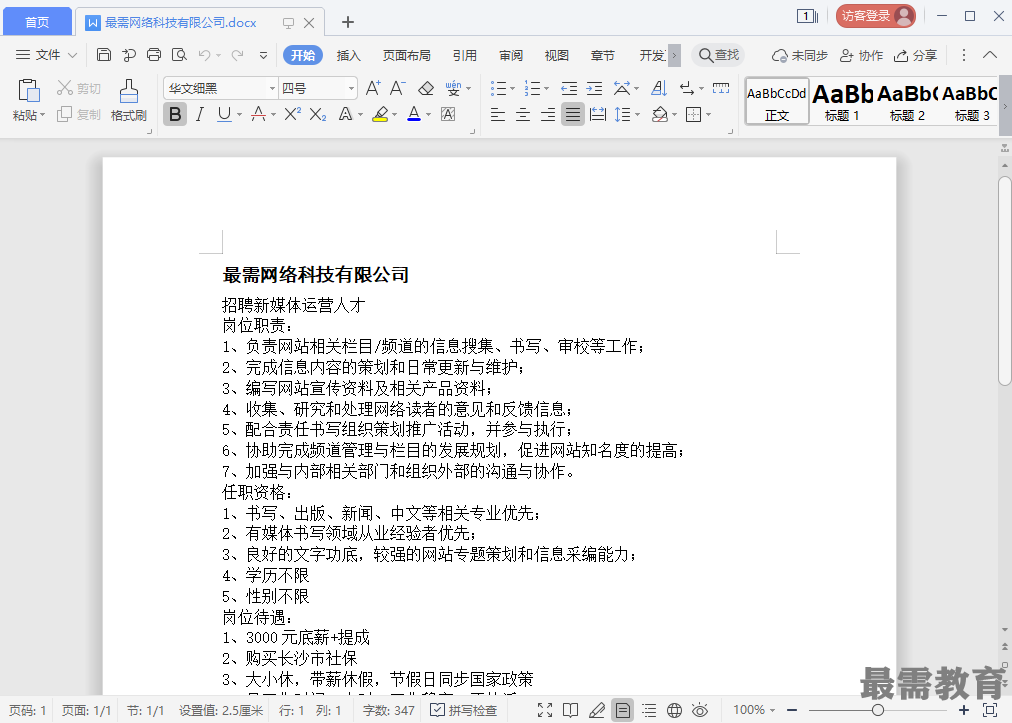This screenshot has width=1012, height=723.
Task: Click the Redo arrow
Action: tap(238, 55)
